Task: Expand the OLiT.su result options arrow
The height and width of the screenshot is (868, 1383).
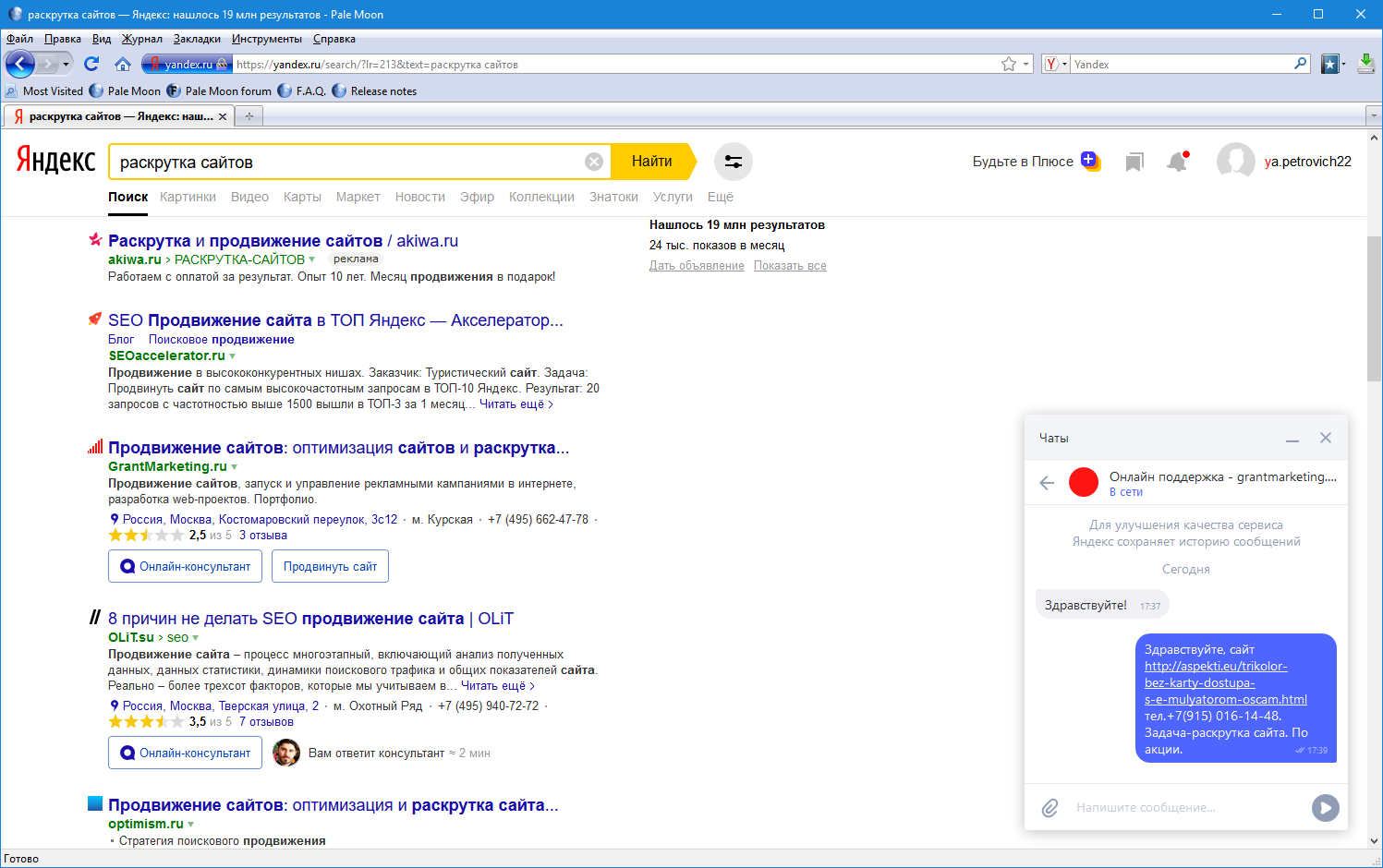Action: [x=195, y=638]
